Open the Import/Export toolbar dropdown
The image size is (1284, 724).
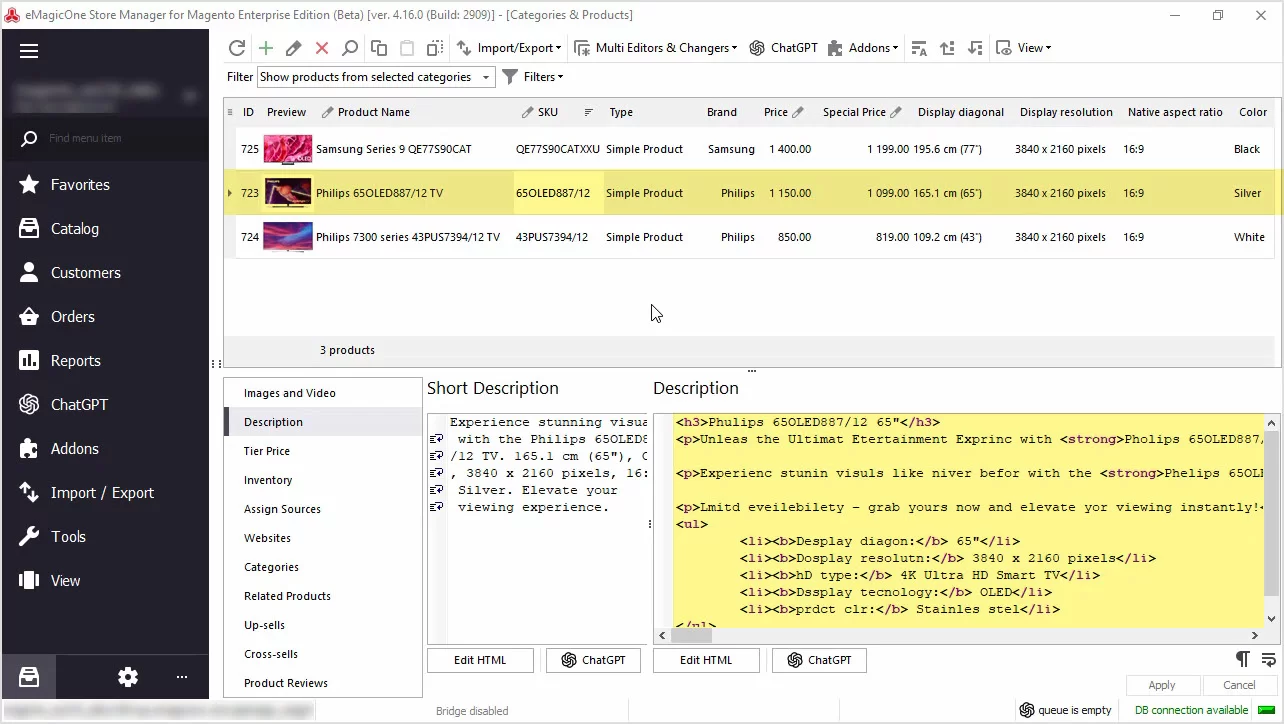(x=509, y=48)
